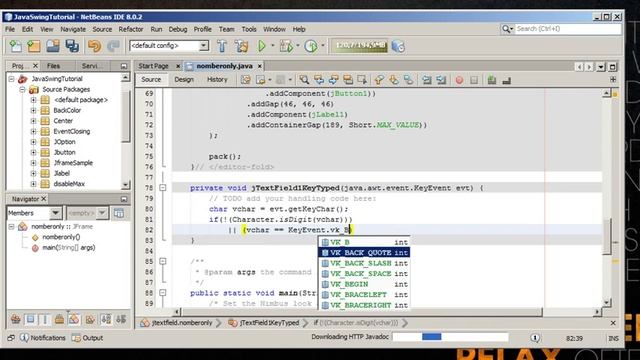Select VK_BACK_SPACE from the autocomplete list
This screenshot has width=640, height=360.
point(364,273)
